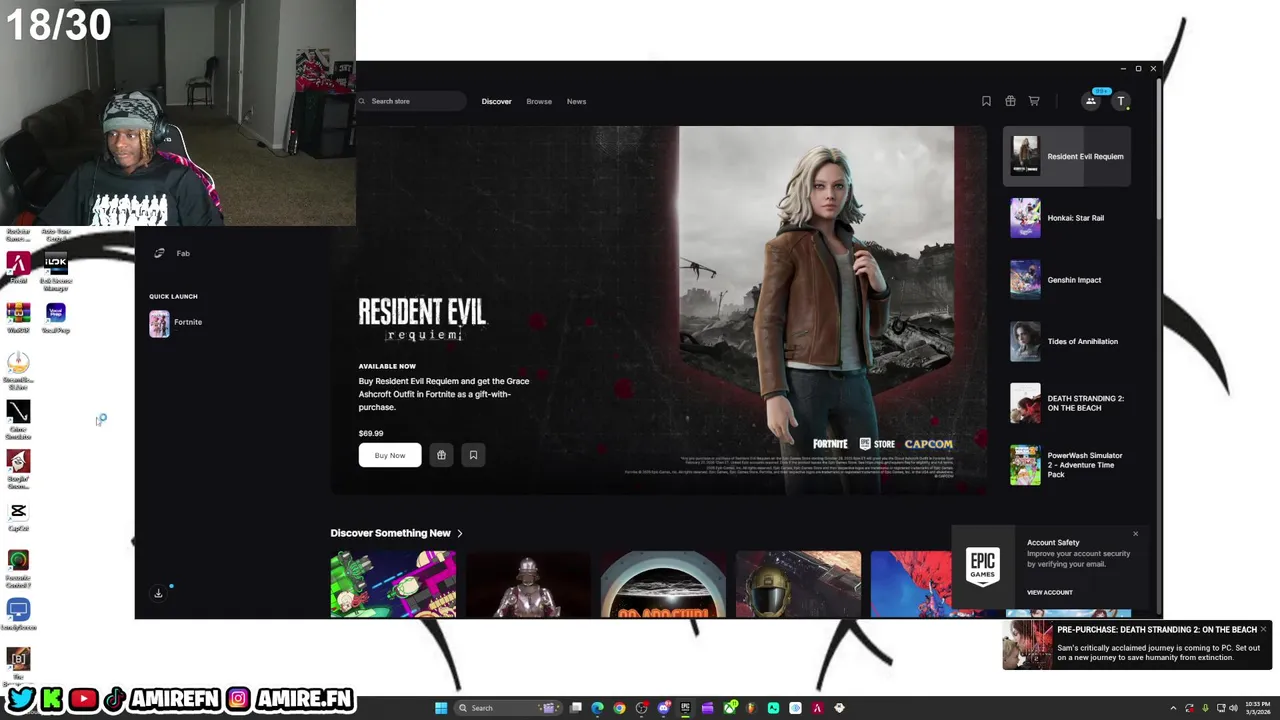Gift Resident Evil Requiem via gift icon

tap(441, 455)
